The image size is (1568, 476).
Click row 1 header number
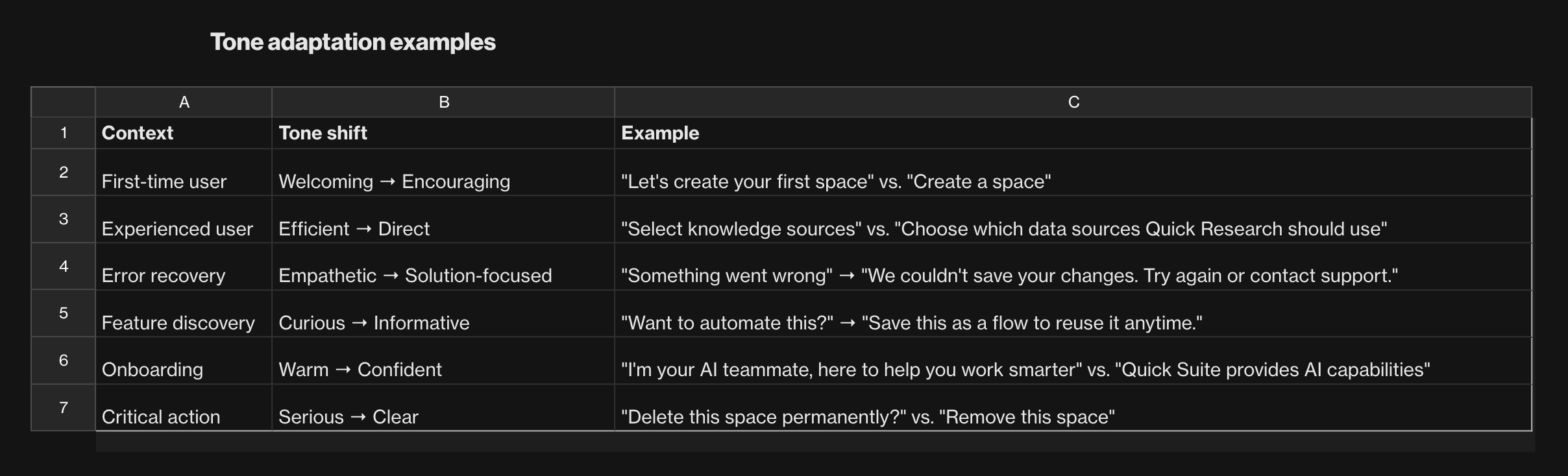(x=64, y=133)
